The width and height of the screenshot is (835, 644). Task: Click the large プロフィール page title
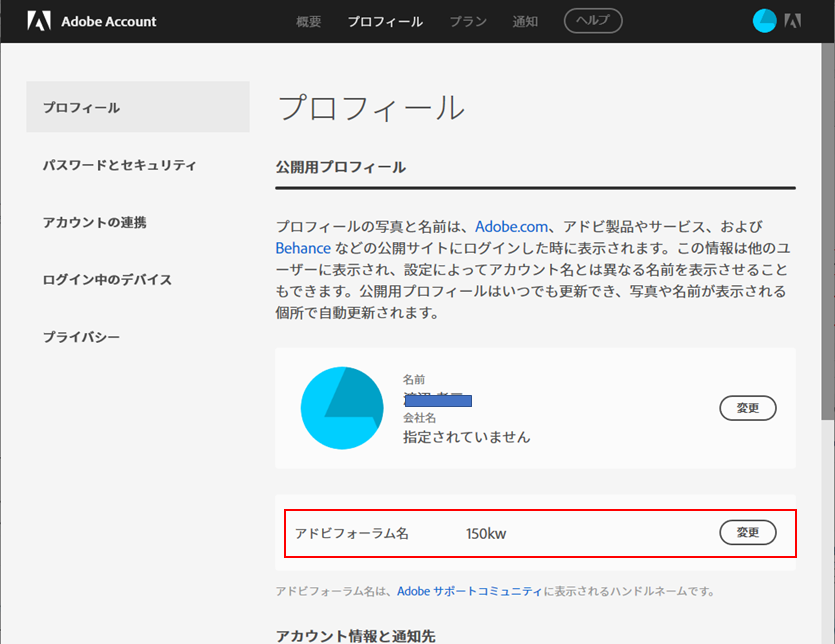[x=371, y=108]
